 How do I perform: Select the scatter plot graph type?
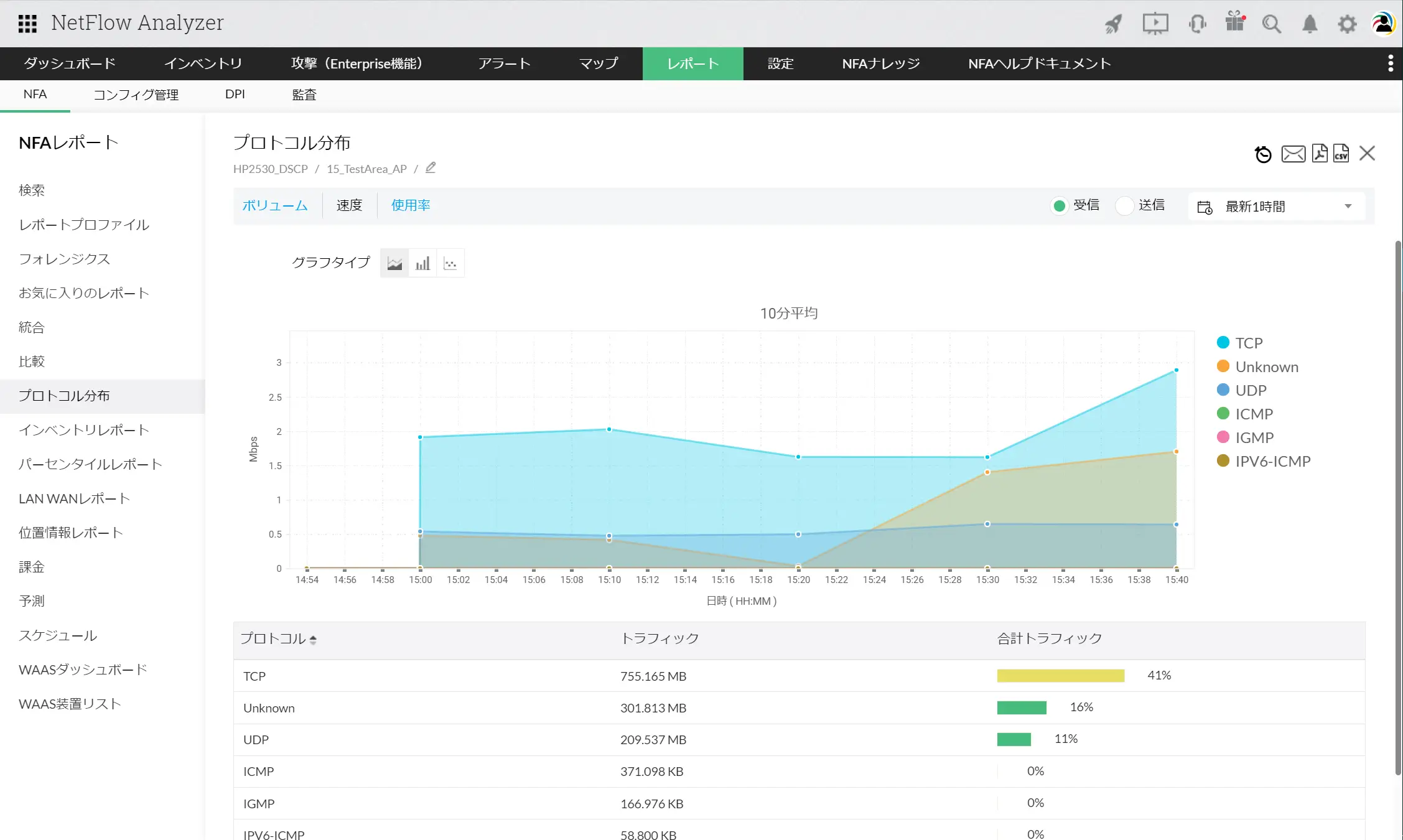450,263
